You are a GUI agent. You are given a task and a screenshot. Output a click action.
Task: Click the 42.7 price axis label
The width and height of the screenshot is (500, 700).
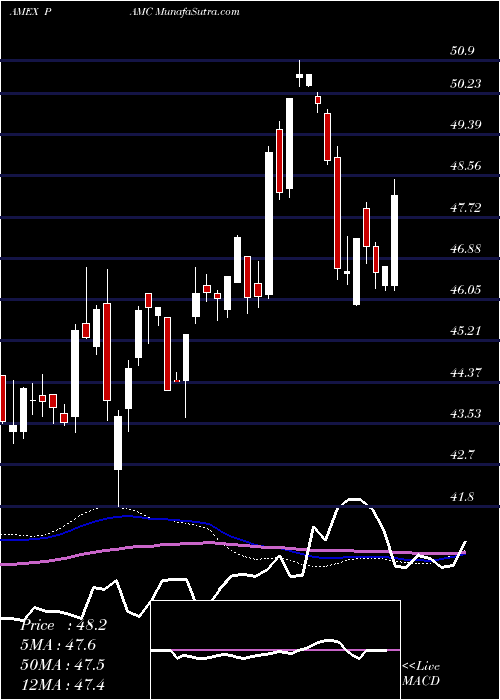tap(462, 455)
